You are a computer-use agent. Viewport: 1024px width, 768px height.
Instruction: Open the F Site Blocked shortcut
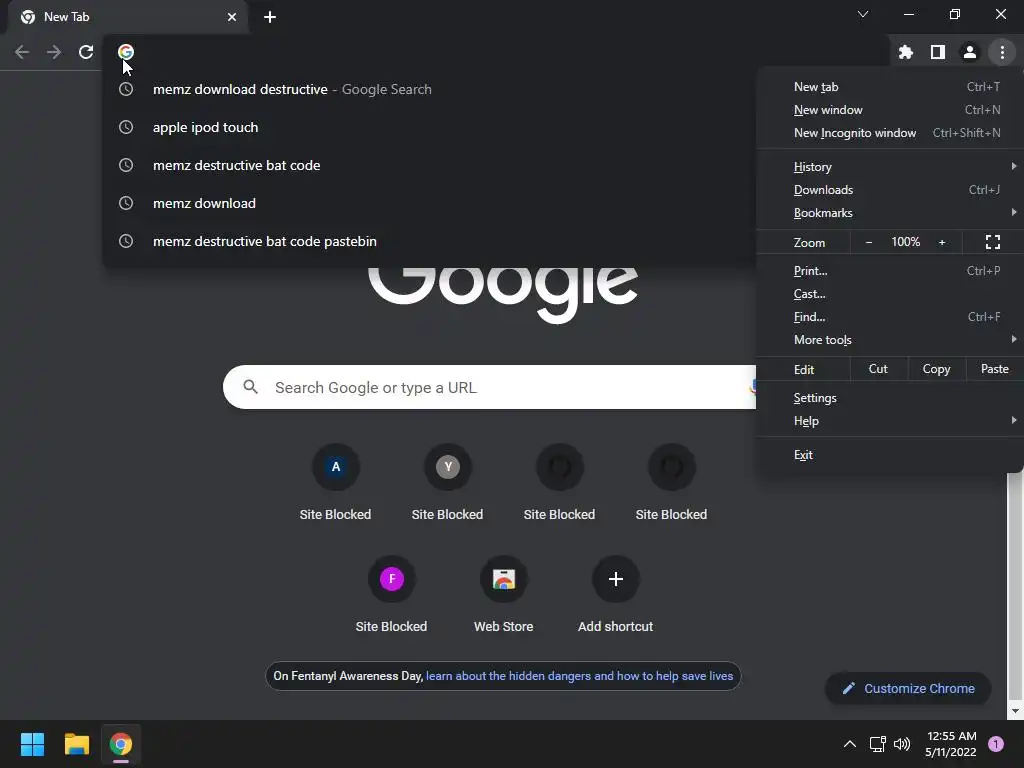391,595
